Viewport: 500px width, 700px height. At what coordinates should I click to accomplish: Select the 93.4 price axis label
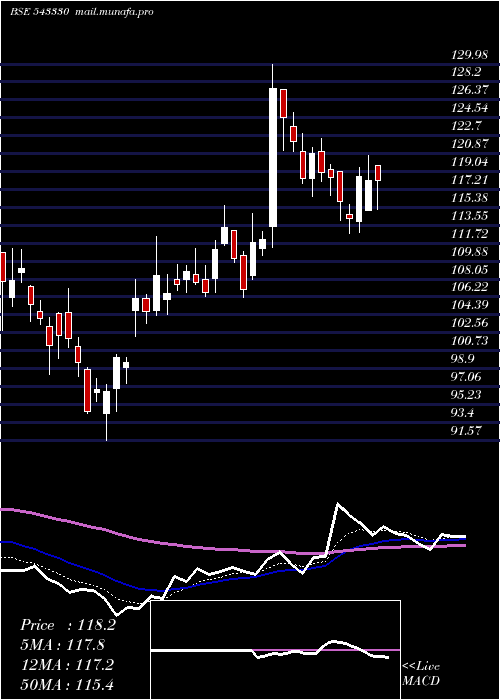tap(463, 412)
